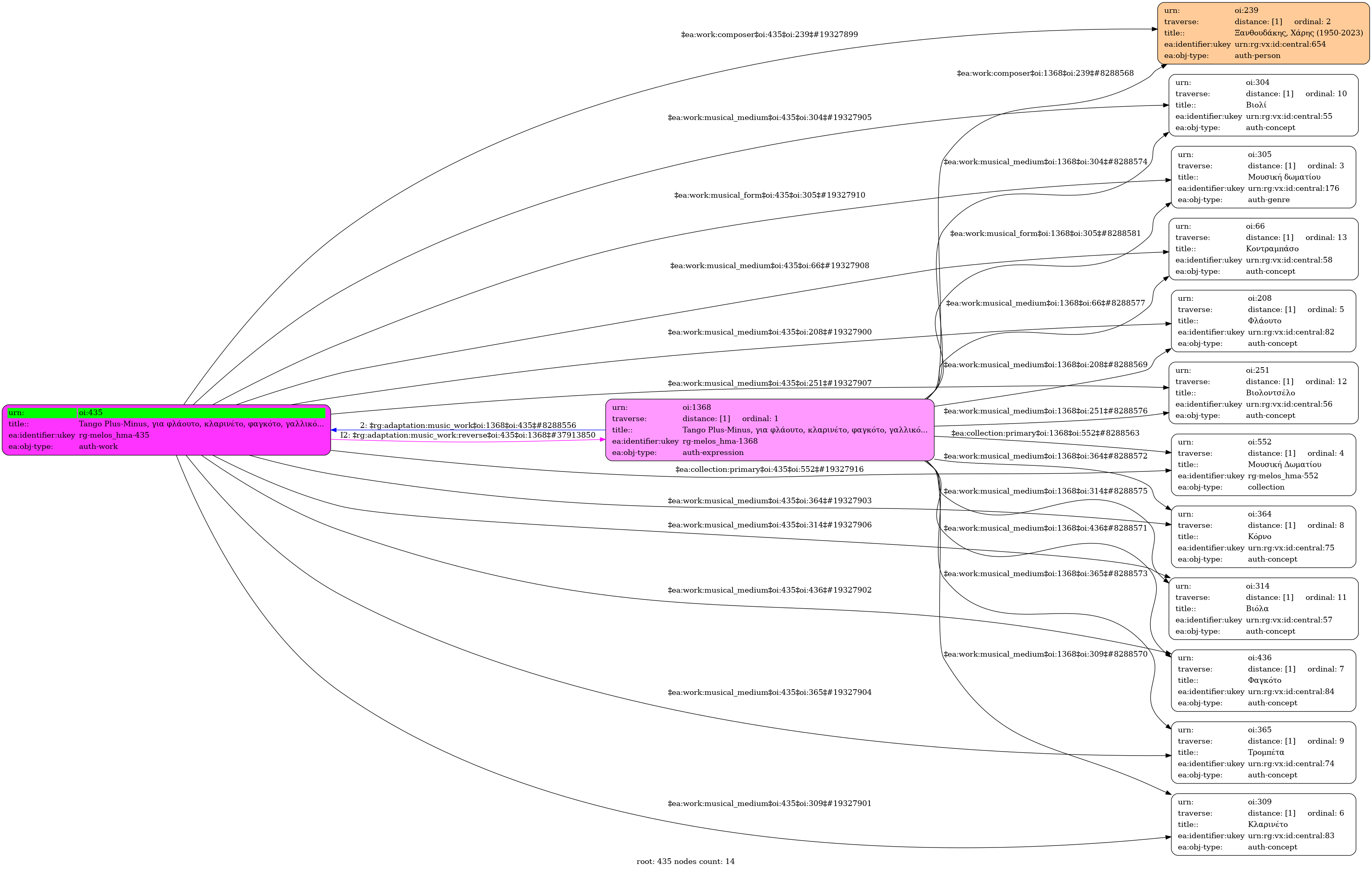This screenshot has width=1372, height=870.
Task: Click the orange auth-person node oi:239
Action: tap(1262, 33)
